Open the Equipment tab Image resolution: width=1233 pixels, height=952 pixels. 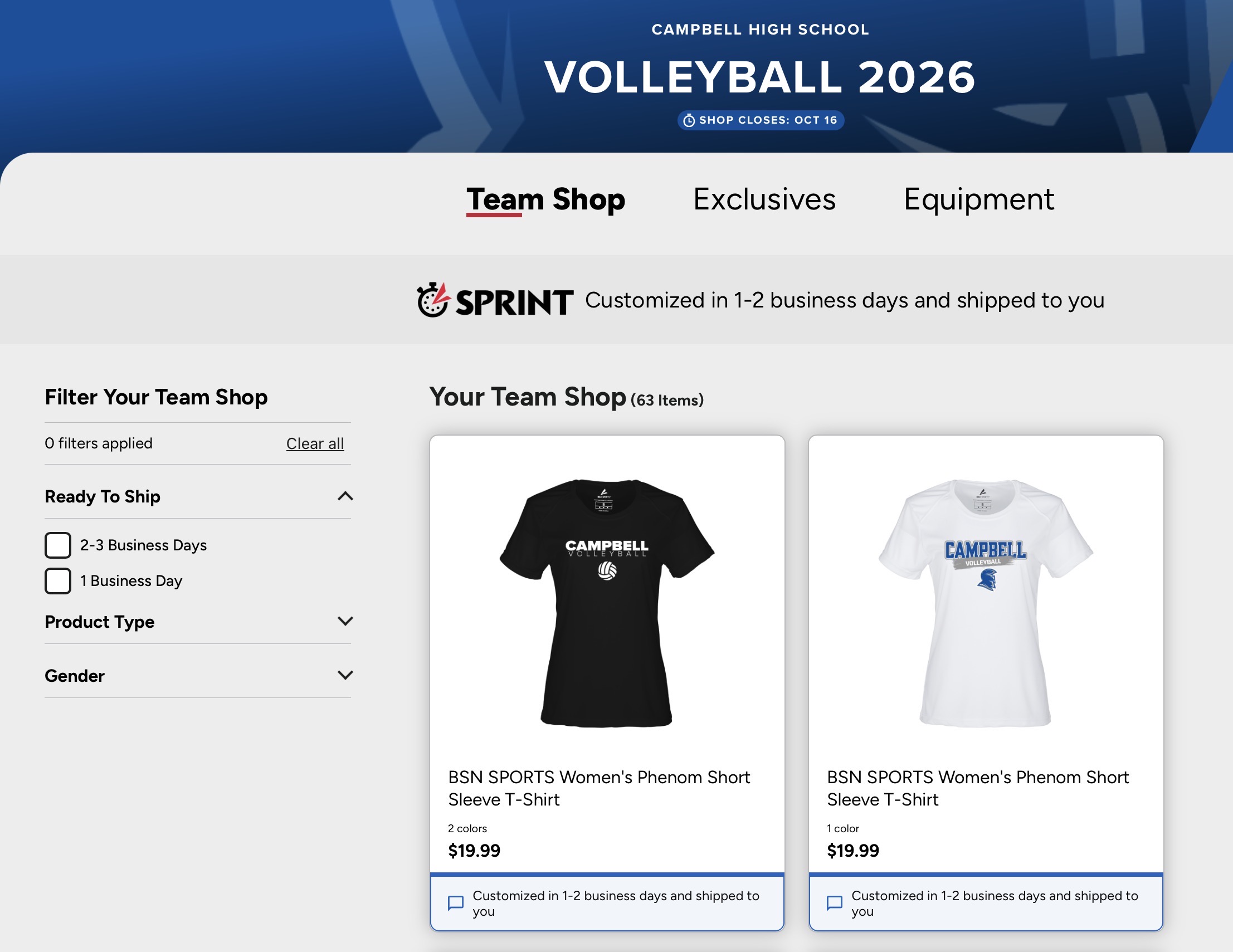[x=979, y=199]
